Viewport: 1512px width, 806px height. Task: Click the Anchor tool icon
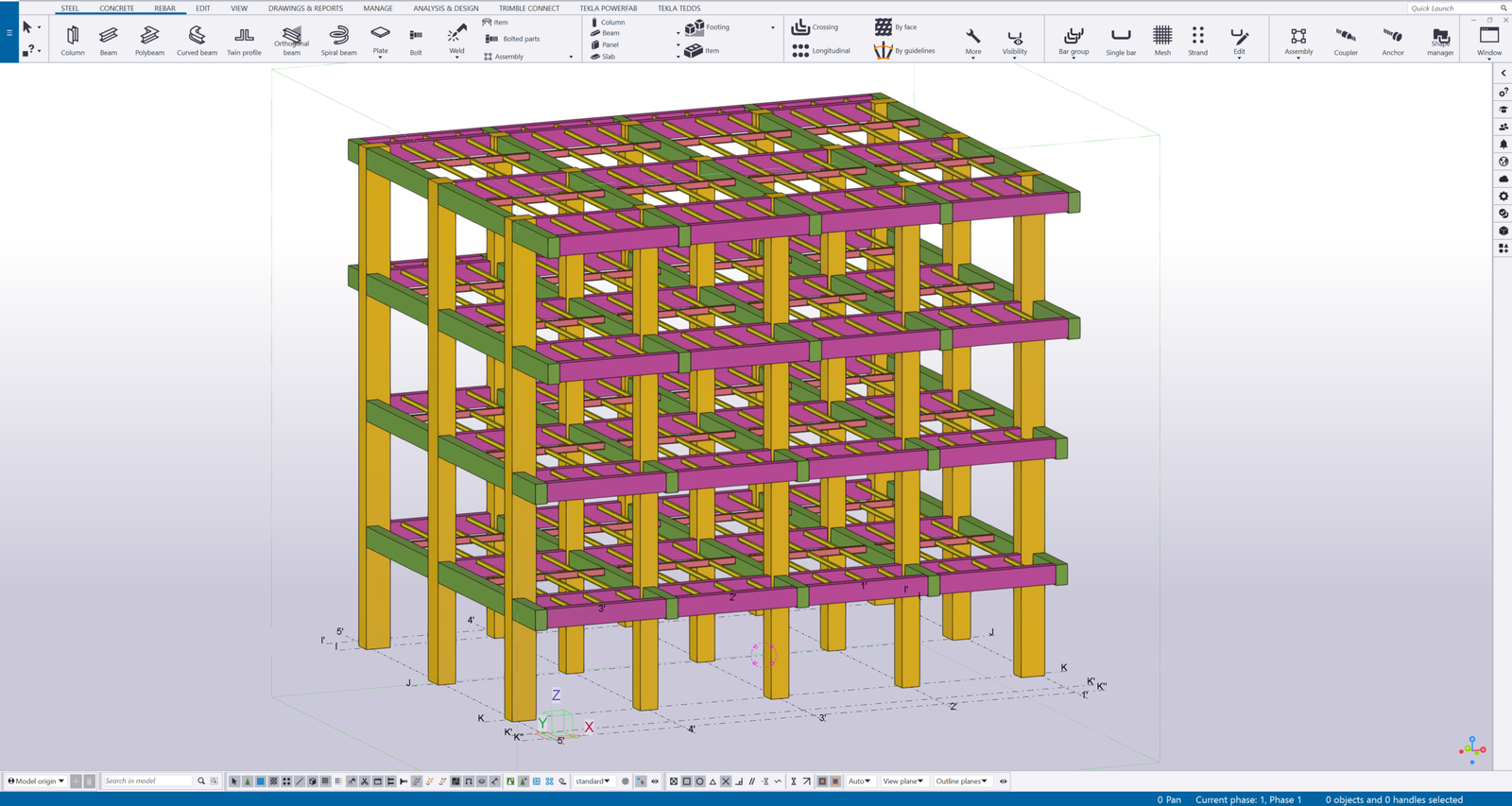pyautogui.click(x=1393, y=39)
